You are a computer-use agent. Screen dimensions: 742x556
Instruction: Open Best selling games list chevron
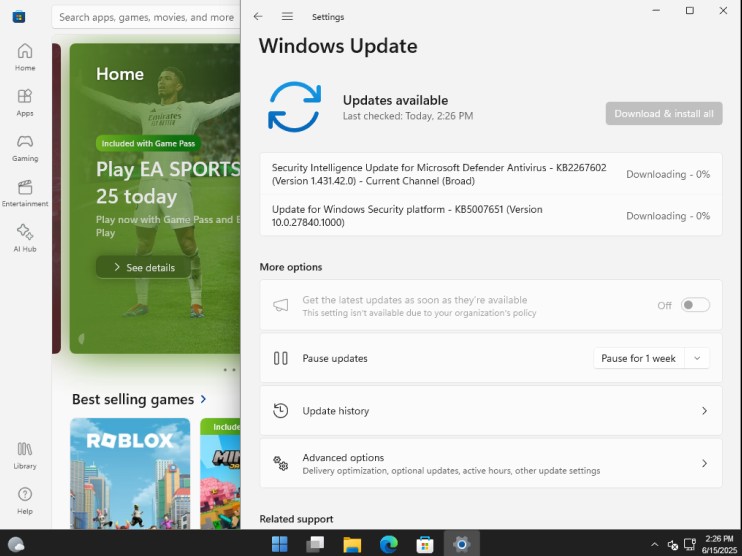[x=203, y=399]
